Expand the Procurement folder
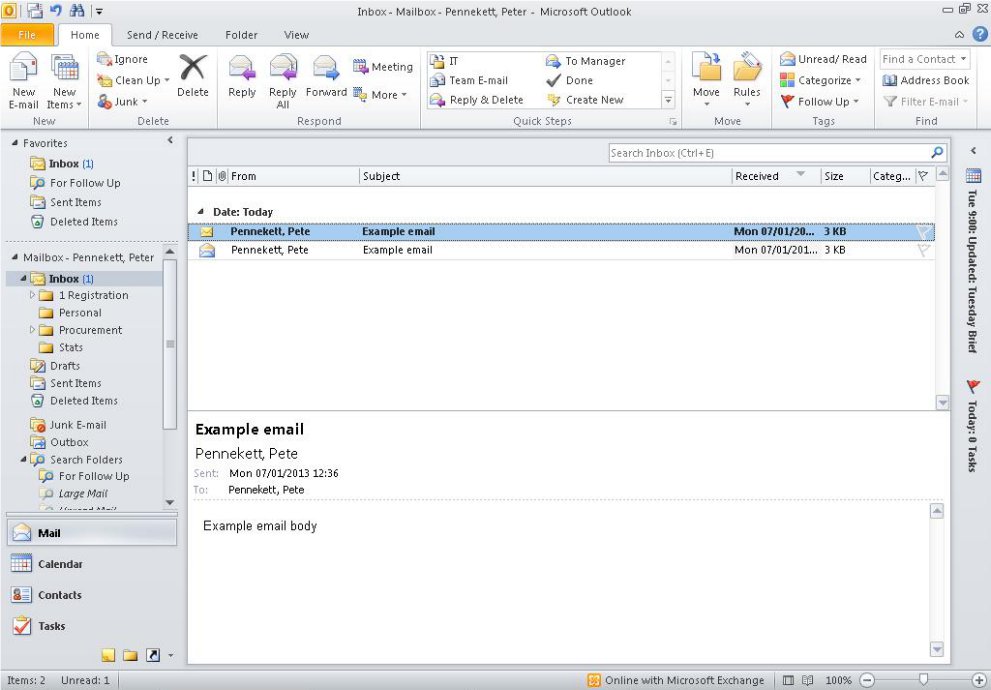The image size is (991, 690). click(x=33, y=330)
